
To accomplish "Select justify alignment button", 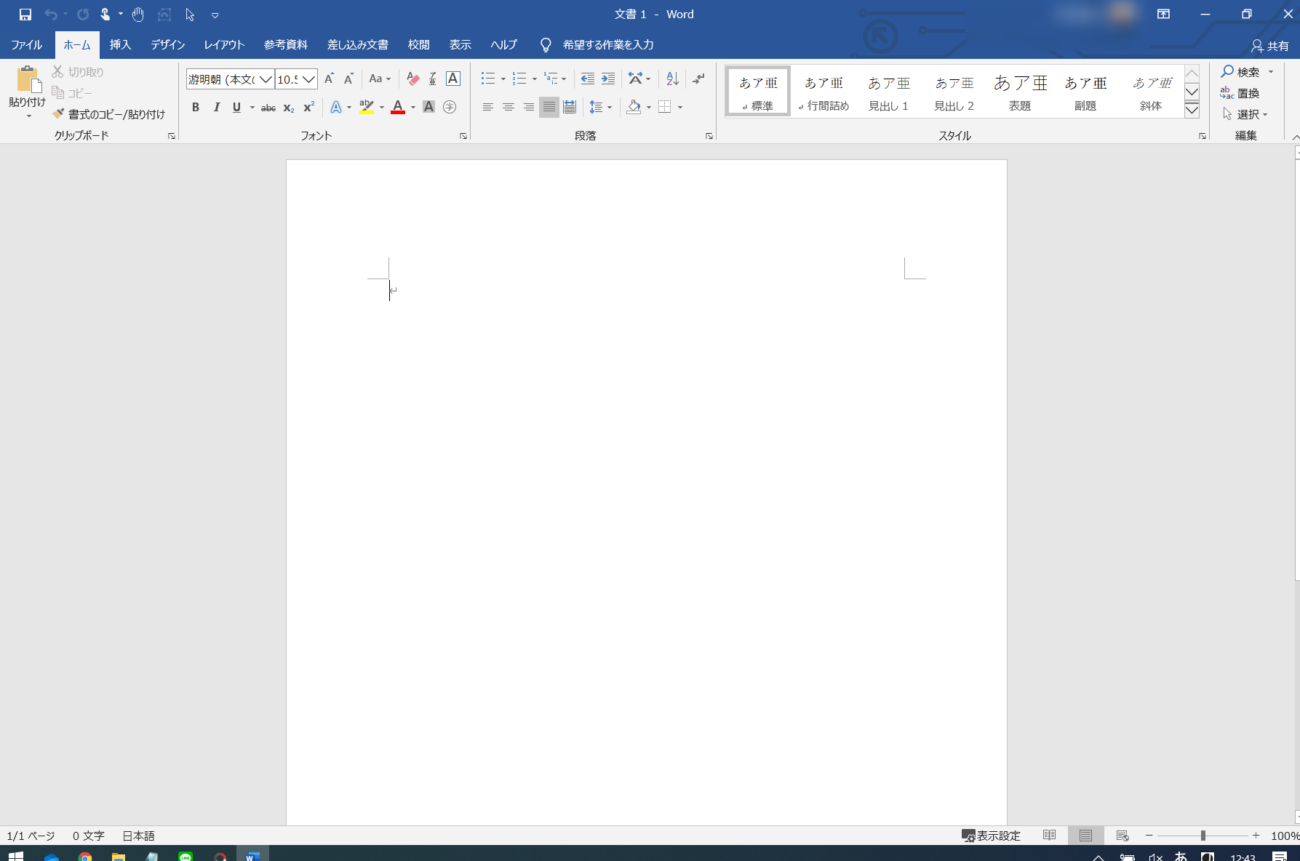I will (549, 107).
